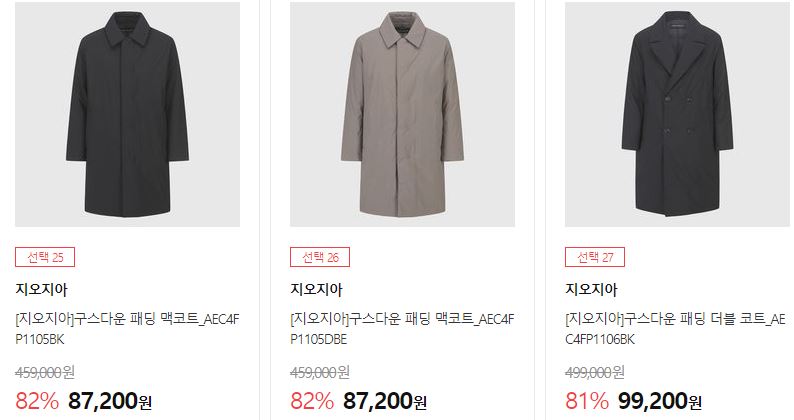
Task: Open the black double coat product image
Action: point(677,114)
